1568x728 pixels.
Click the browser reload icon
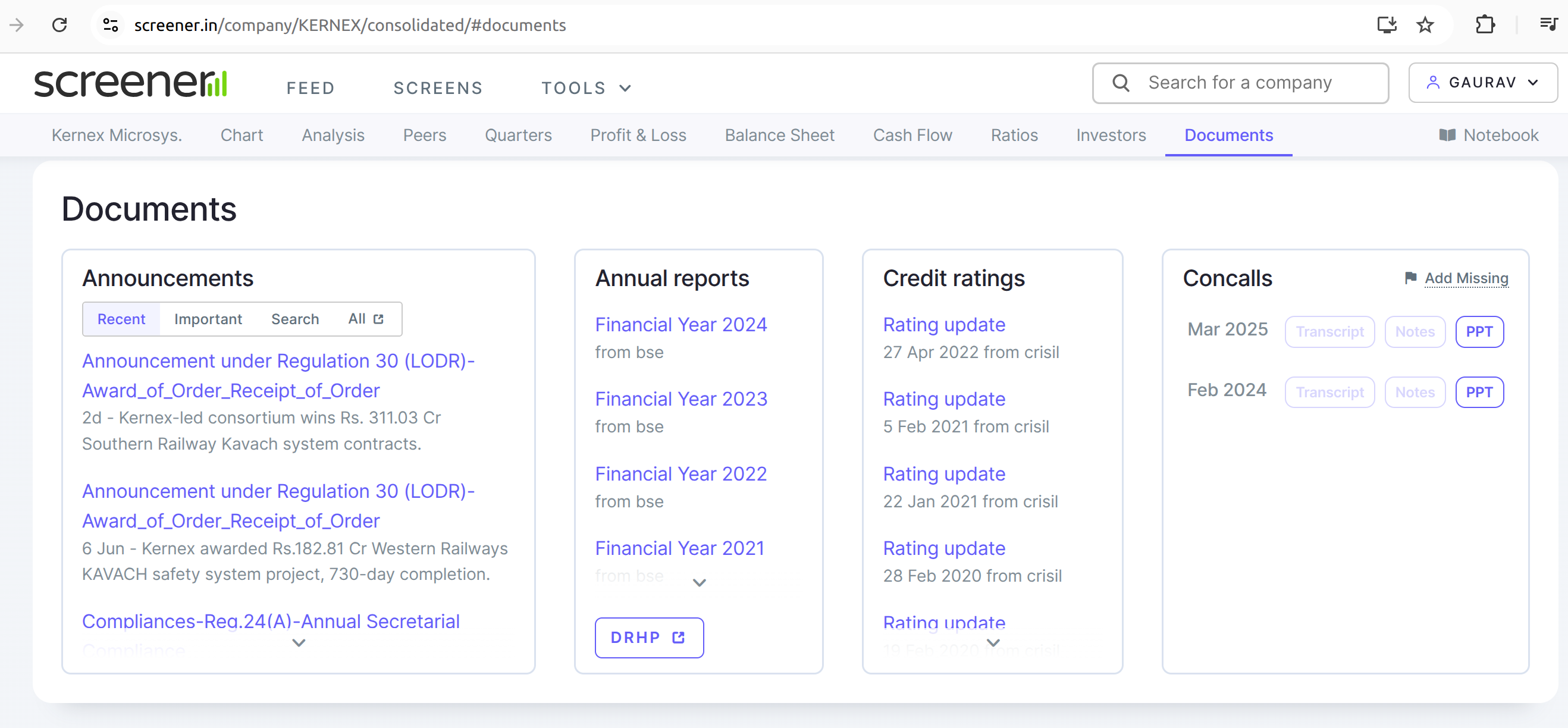click(59, 25)
